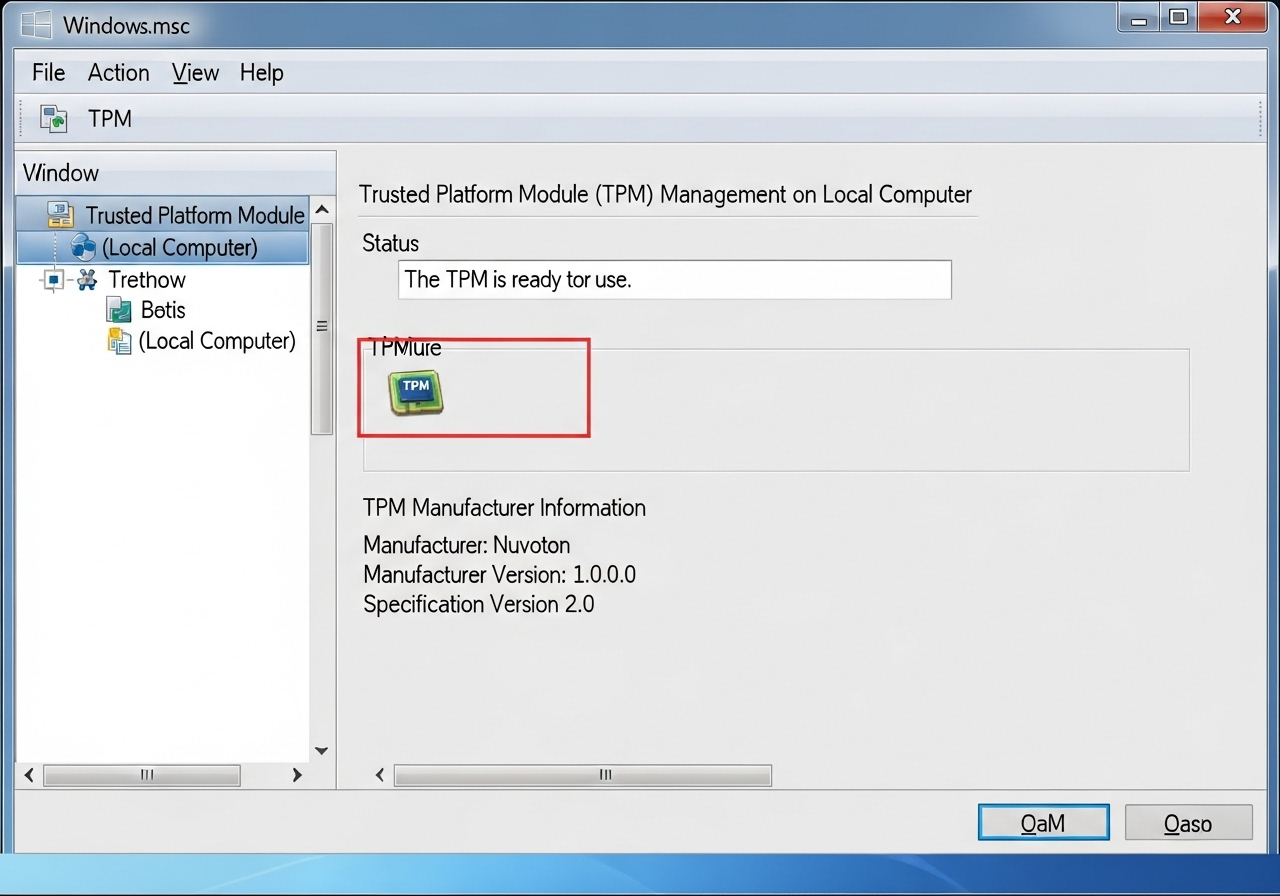Click the Trethow puzzle-piece icon

[x=86, y=280]
